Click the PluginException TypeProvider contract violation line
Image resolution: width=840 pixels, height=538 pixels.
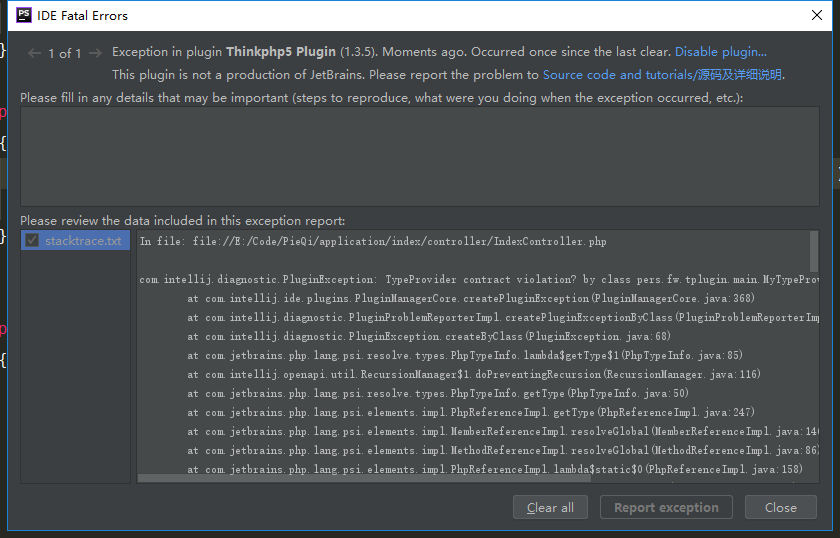coord(479,279)
